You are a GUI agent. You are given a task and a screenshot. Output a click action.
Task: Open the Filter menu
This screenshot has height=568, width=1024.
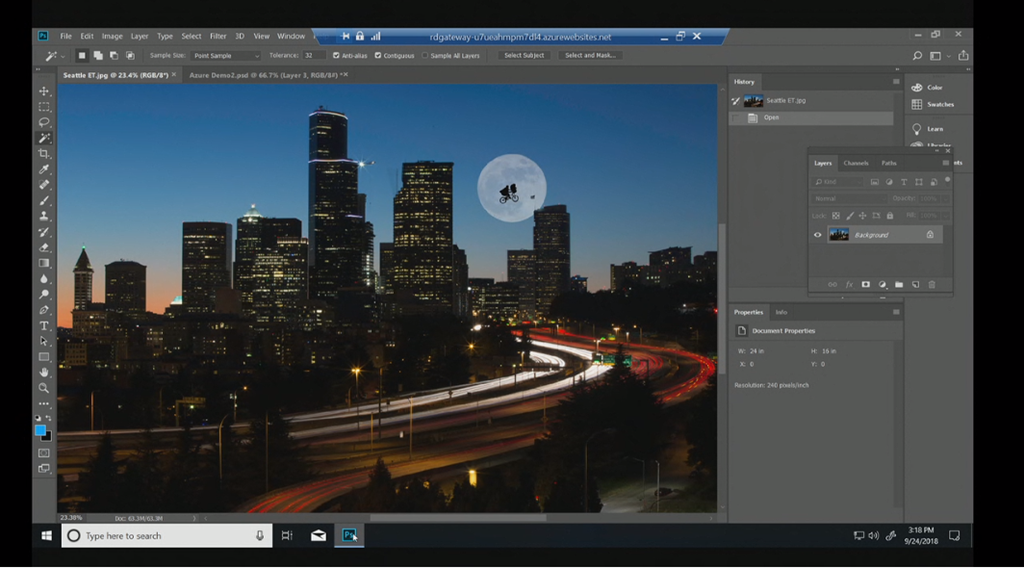218,36
